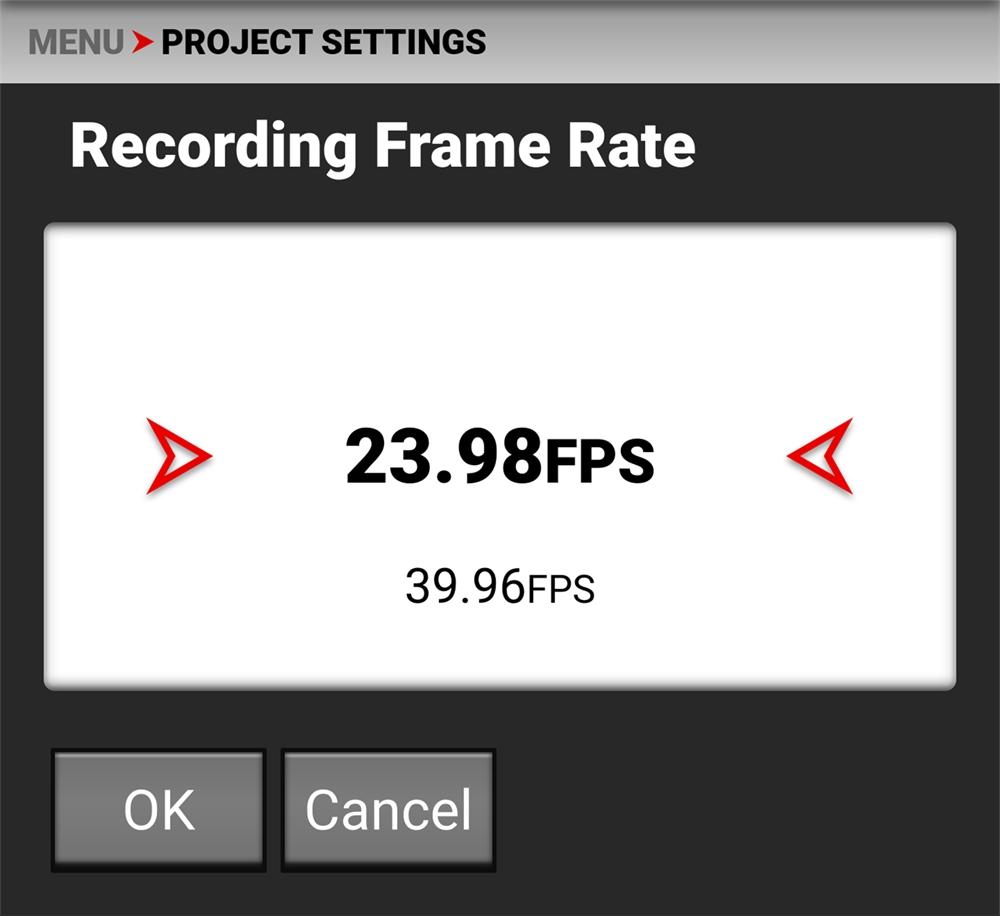Click the FPS unit beside 23.98
Viewport: 1000px width, 916px height.
(599, 462)
